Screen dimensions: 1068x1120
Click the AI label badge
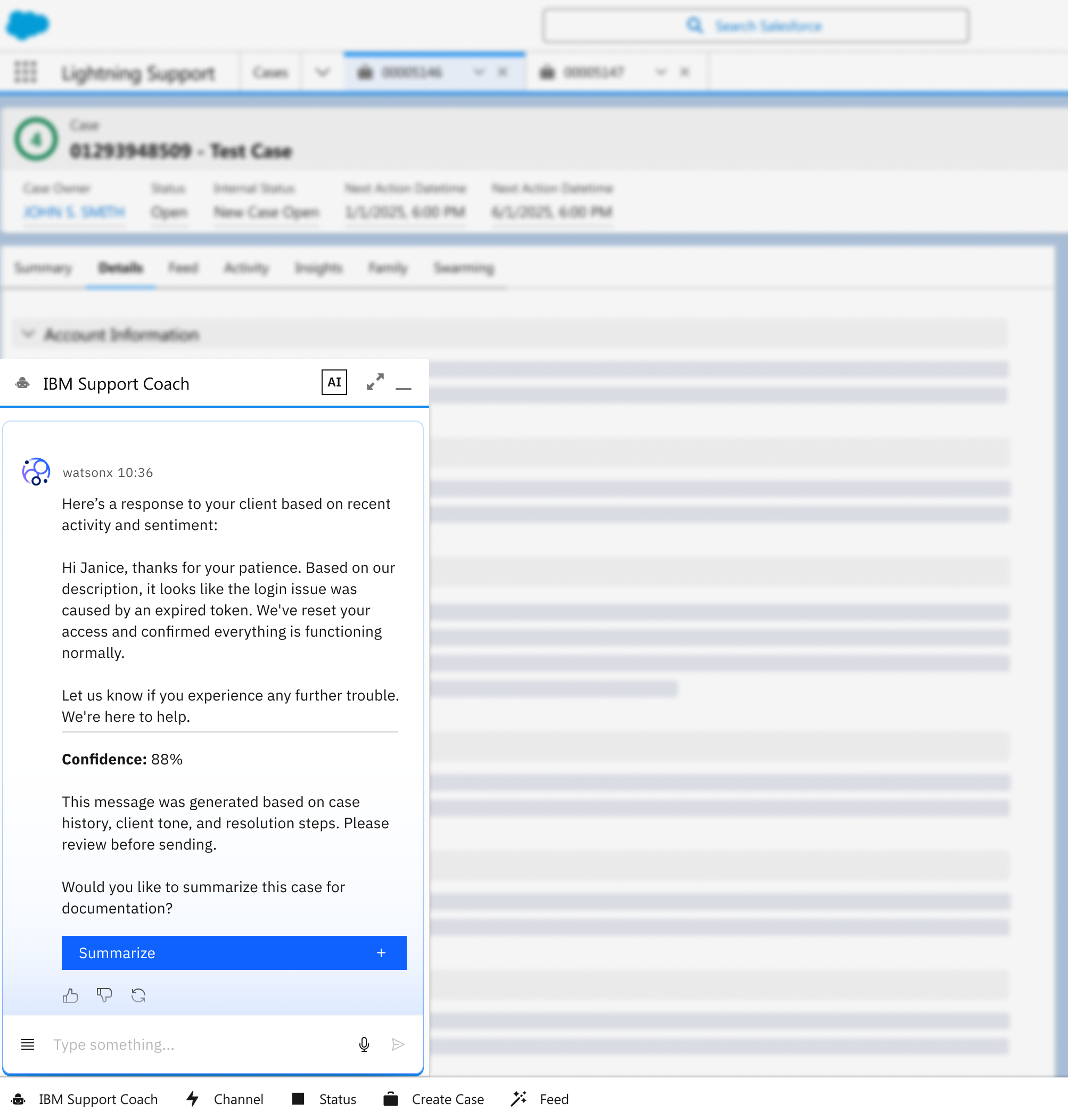pos(334,382)
